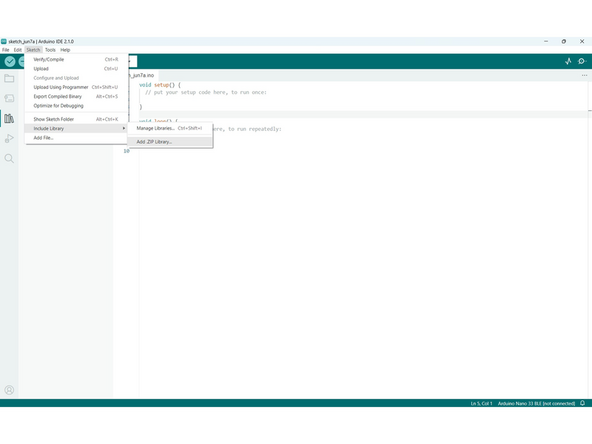
Task: Click line number 10 in the gutter
Action: click(x=126, y=151)
